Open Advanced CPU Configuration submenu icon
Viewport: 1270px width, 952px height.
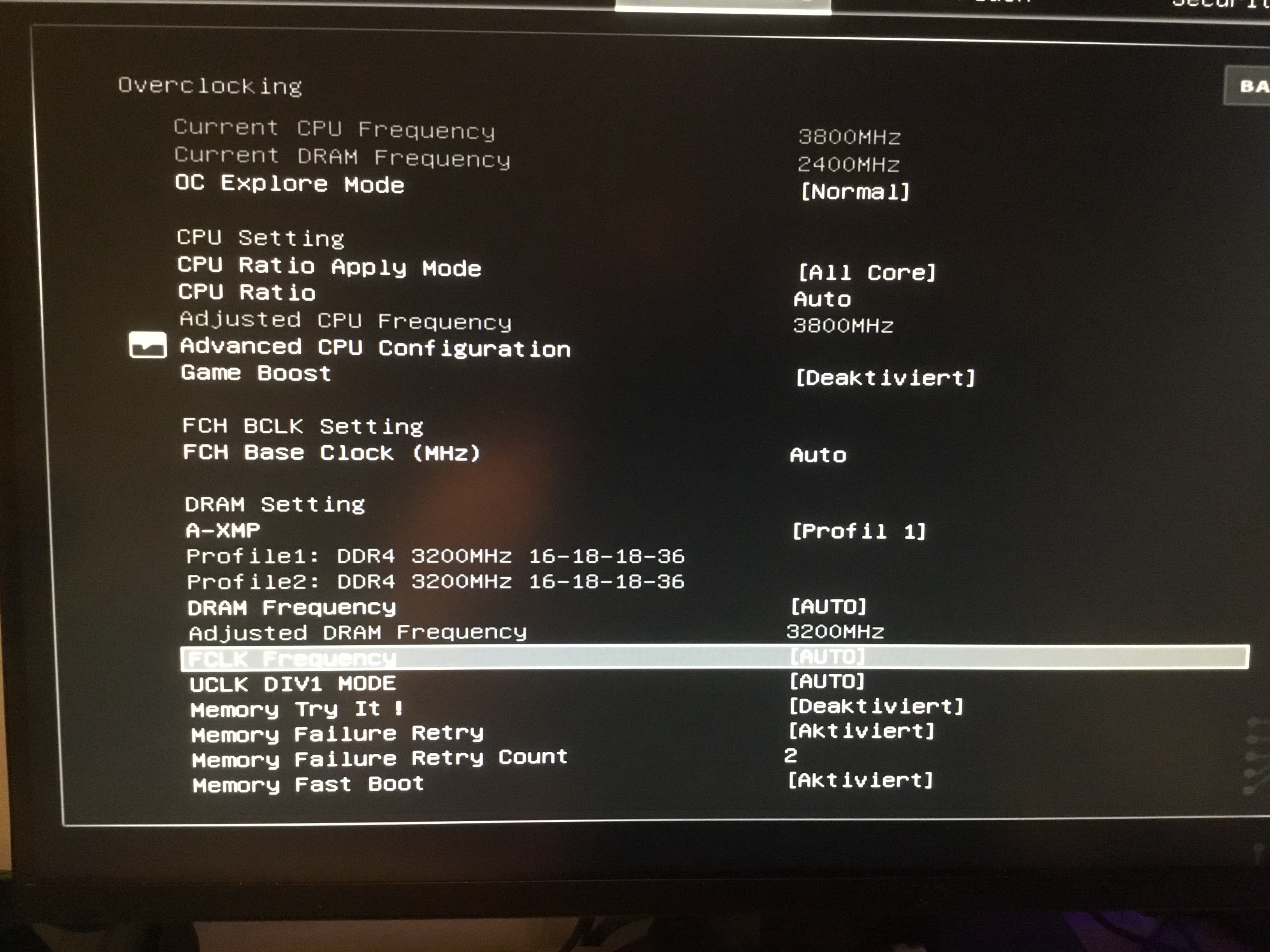coord(147,345)
